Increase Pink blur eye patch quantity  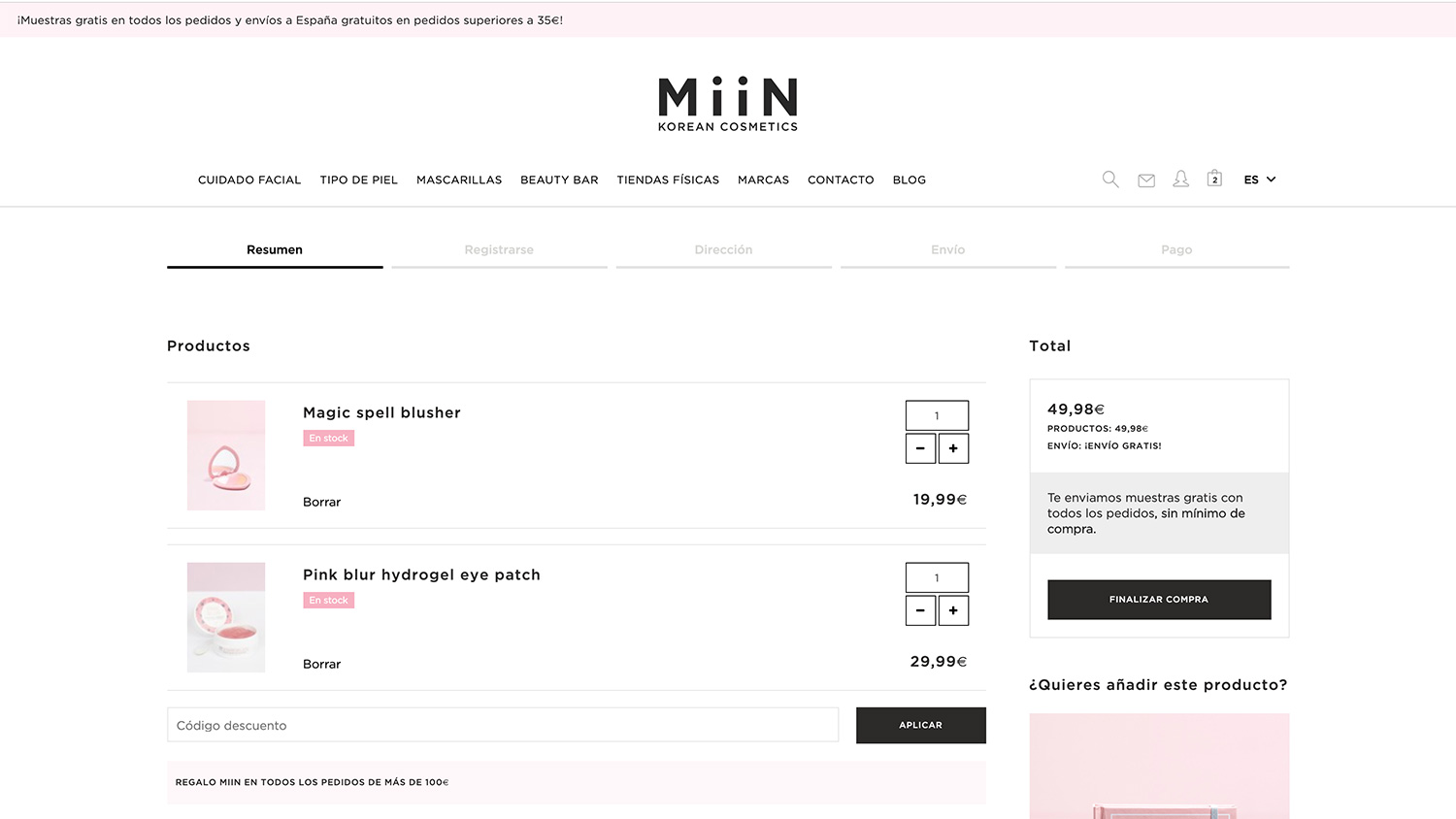[x=953, y=610]
